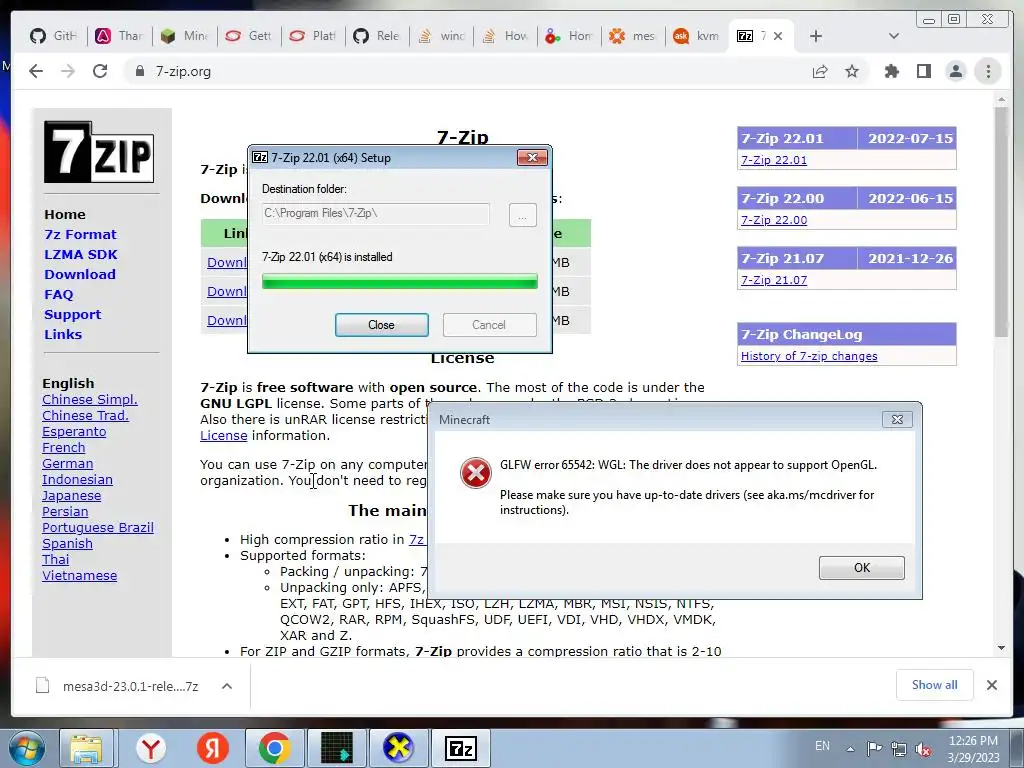Open the dark terminal-style taskbar icon
Image resolution: width=1024 pixels, height=768 pixels.
point(336,748)
